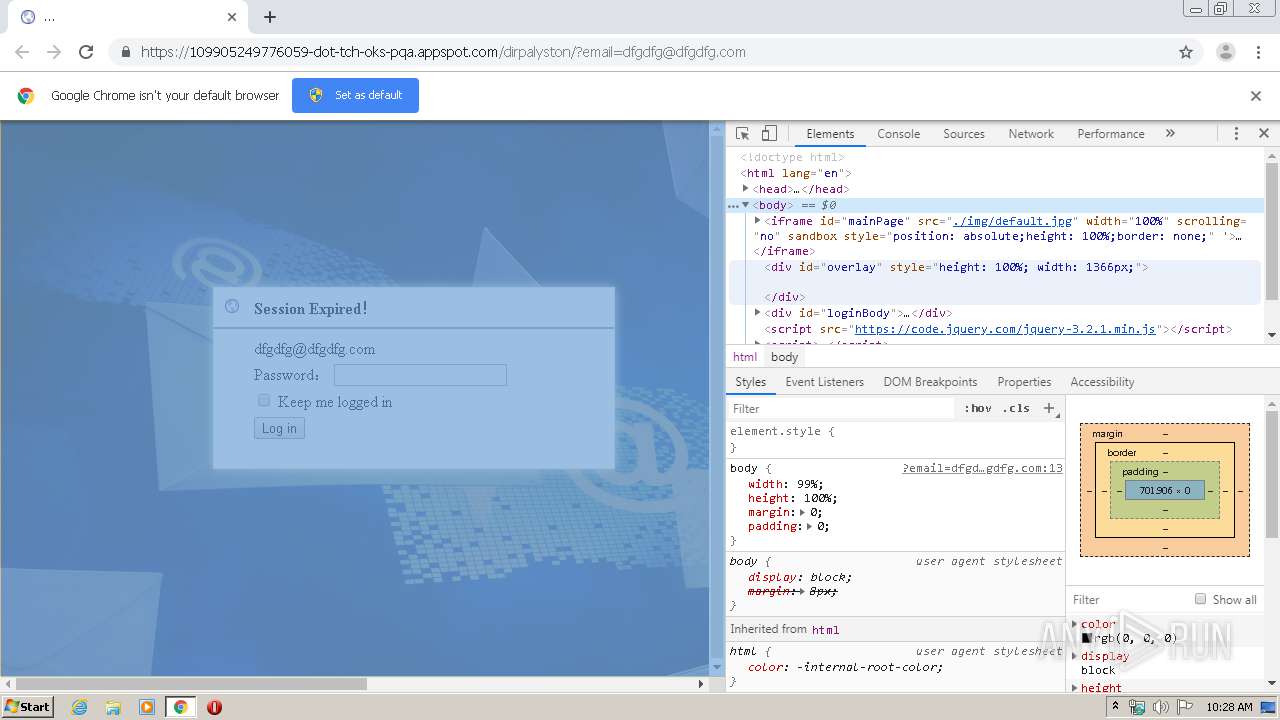Bookmark this page with the star
This screenshot has height=720, width=1280.
click(x=1186, y=52)
